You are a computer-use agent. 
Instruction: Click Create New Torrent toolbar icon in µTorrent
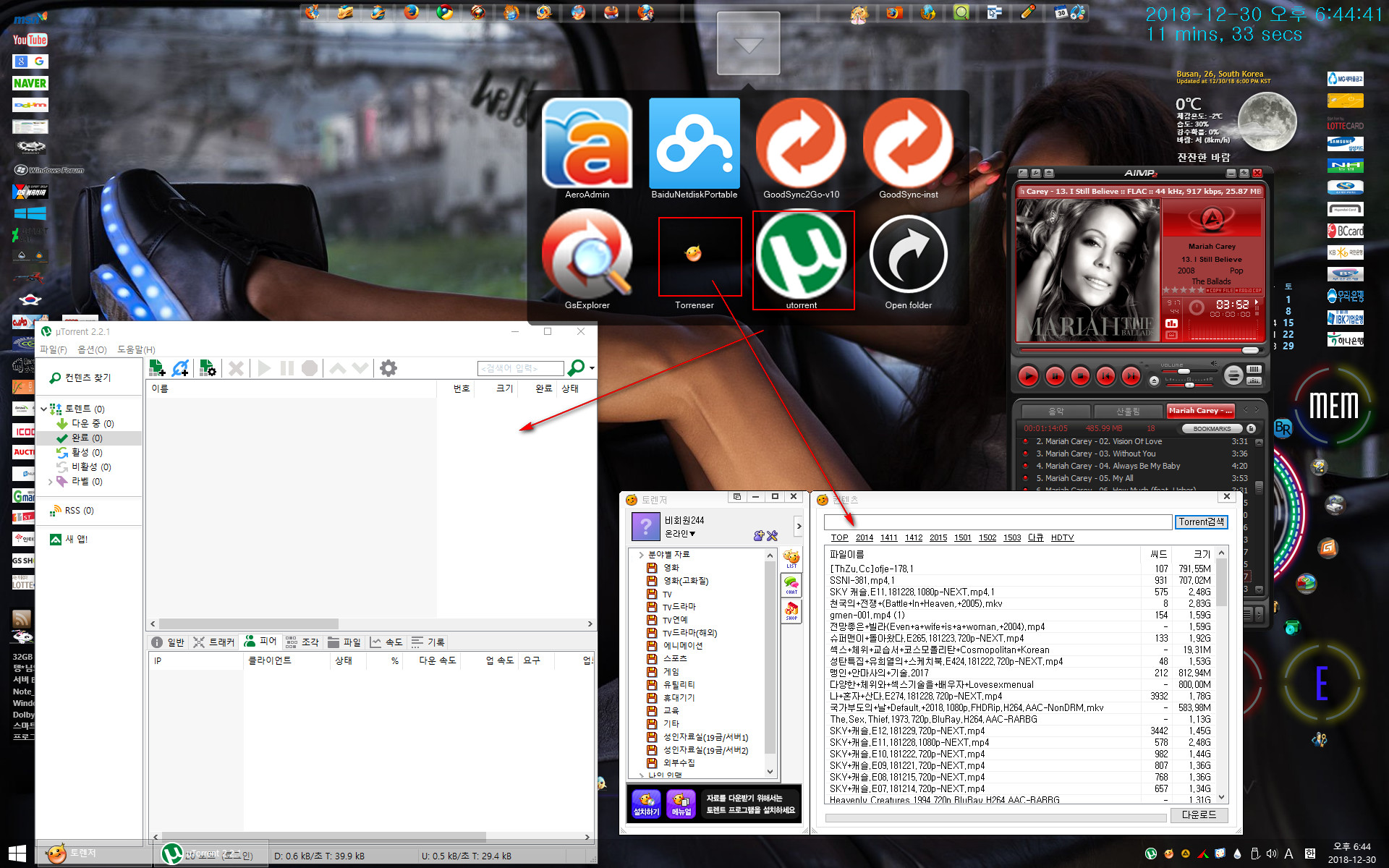208,368
